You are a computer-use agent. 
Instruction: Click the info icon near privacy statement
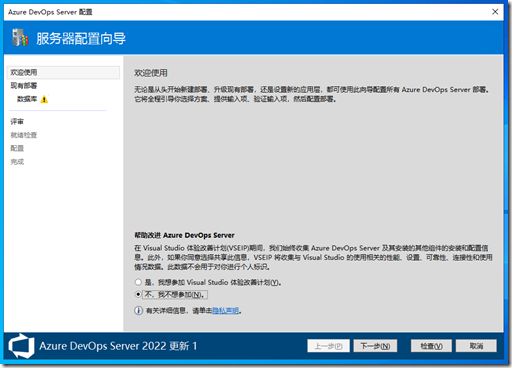coord(138,311)
